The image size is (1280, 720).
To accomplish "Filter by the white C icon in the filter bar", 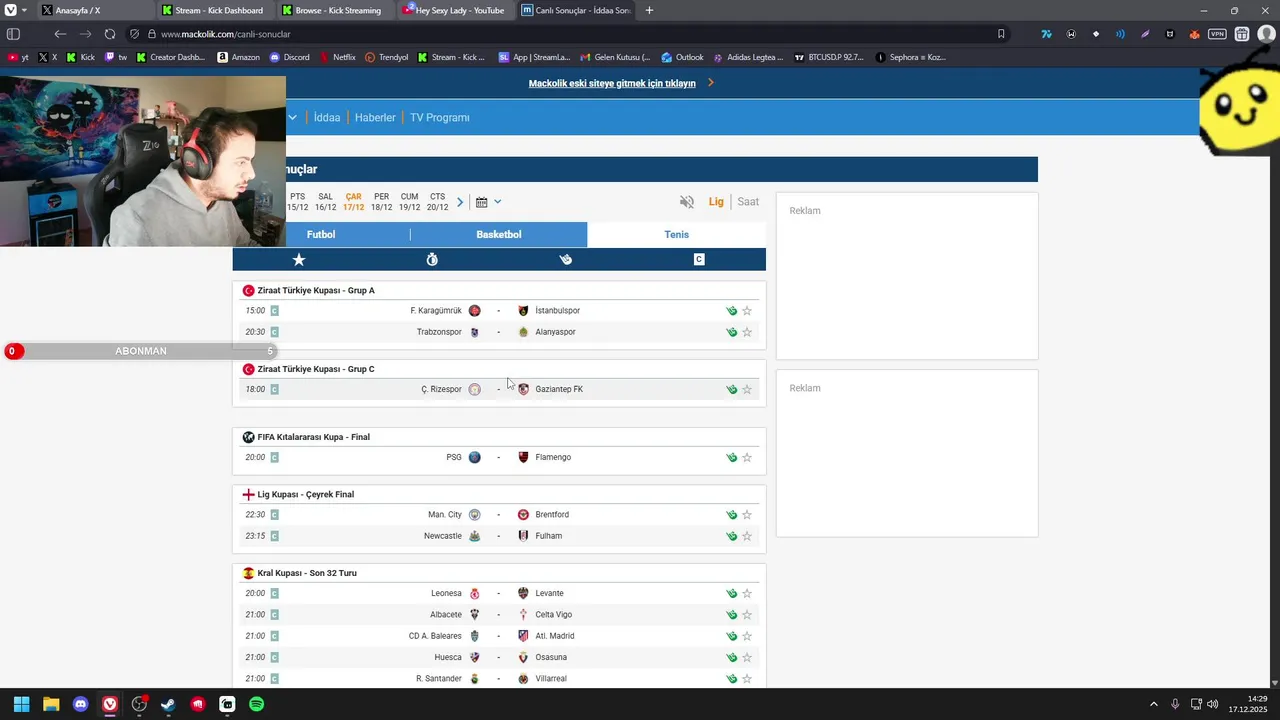I will tap(699, 260).
